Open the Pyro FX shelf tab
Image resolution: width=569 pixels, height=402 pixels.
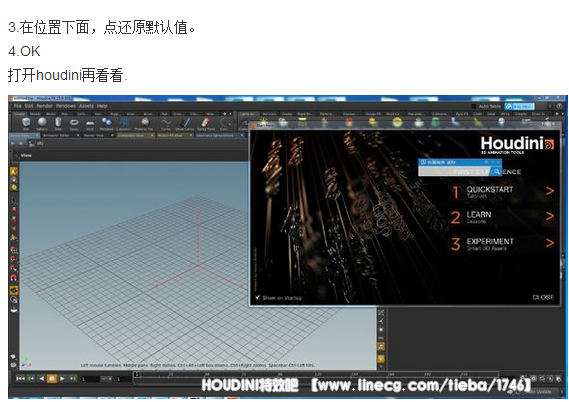[x=462, y=114]
